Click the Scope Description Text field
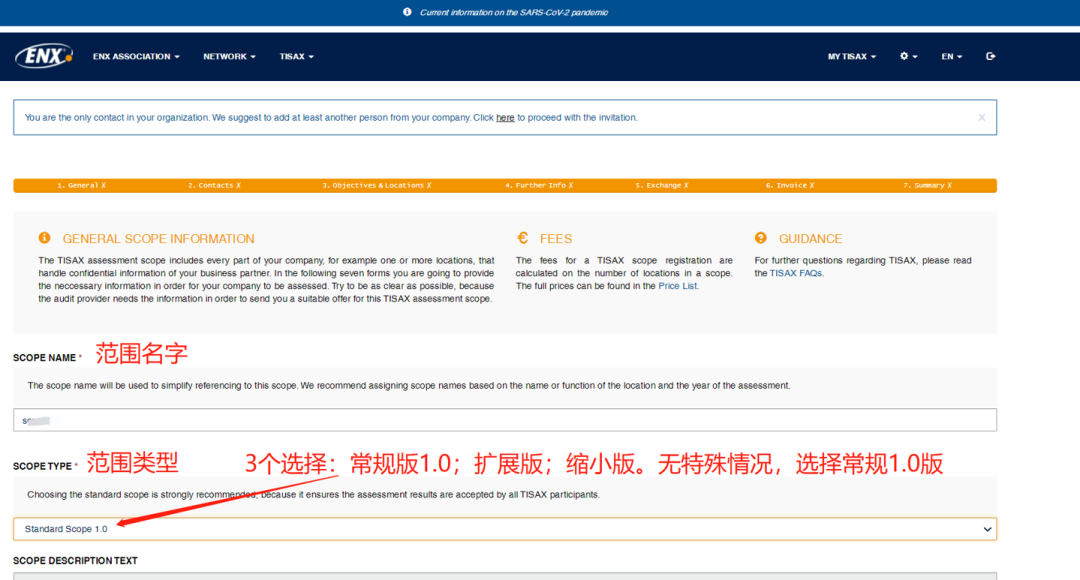 click(505, 576)
